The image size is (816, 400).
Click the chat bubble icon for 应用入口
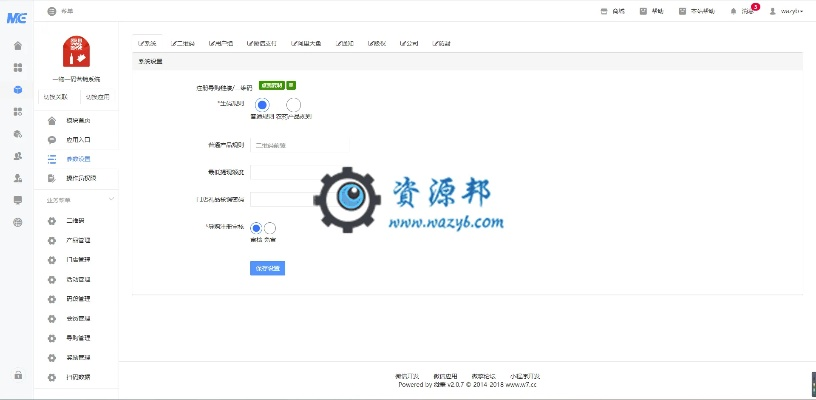click(x=52, y=140)
